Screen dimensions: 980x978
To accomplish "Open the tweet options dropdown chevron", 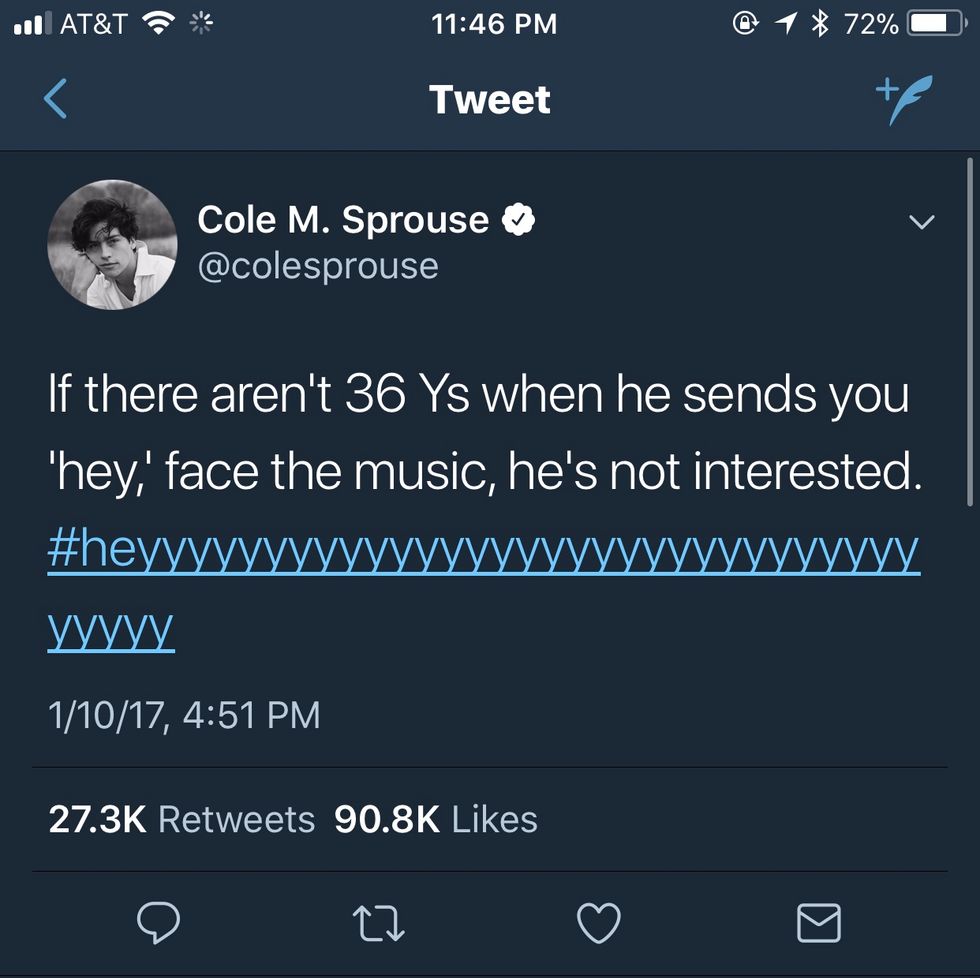I will coord(920,222).
